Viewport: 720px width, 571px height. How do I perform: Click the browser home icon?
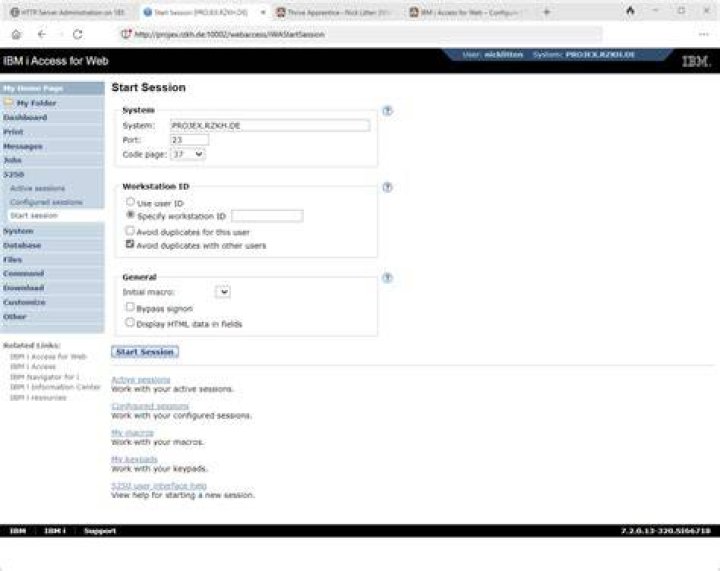(x=16, y=34)
